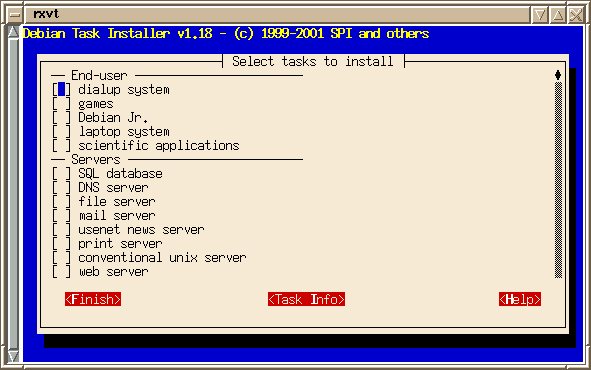Select the "scientific applications" label
This screenshot has width=591, height=370.
[x=159, y=145]
